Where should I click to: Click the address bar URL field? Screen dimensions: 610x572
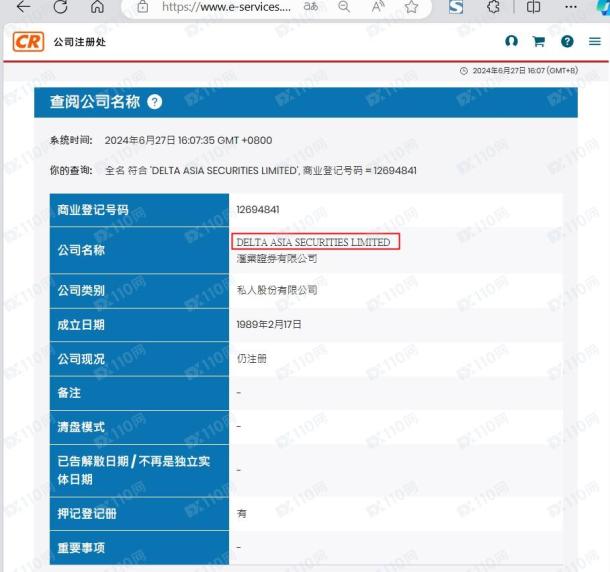point(226,6)
